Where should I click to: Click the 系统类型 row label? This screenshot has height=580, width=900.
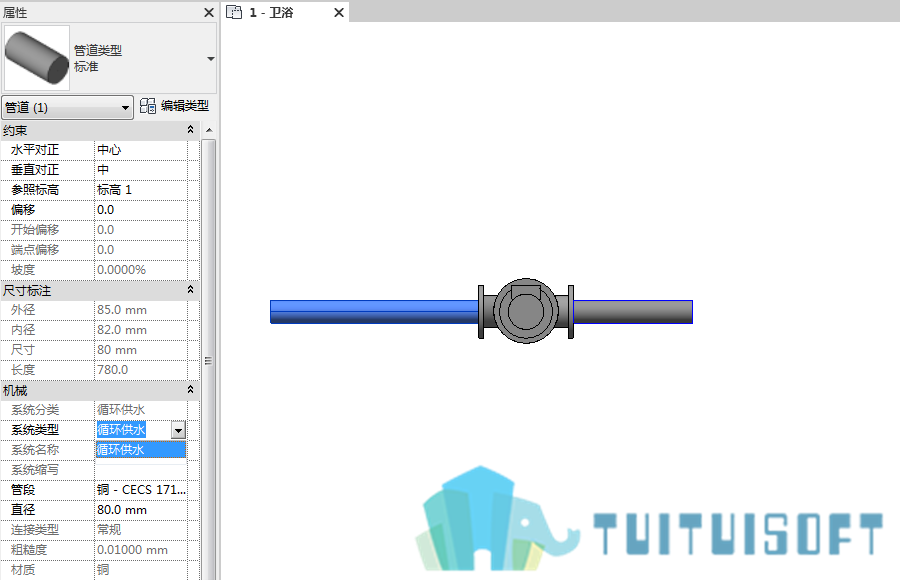pyautogui.click(x=35, y=430)
